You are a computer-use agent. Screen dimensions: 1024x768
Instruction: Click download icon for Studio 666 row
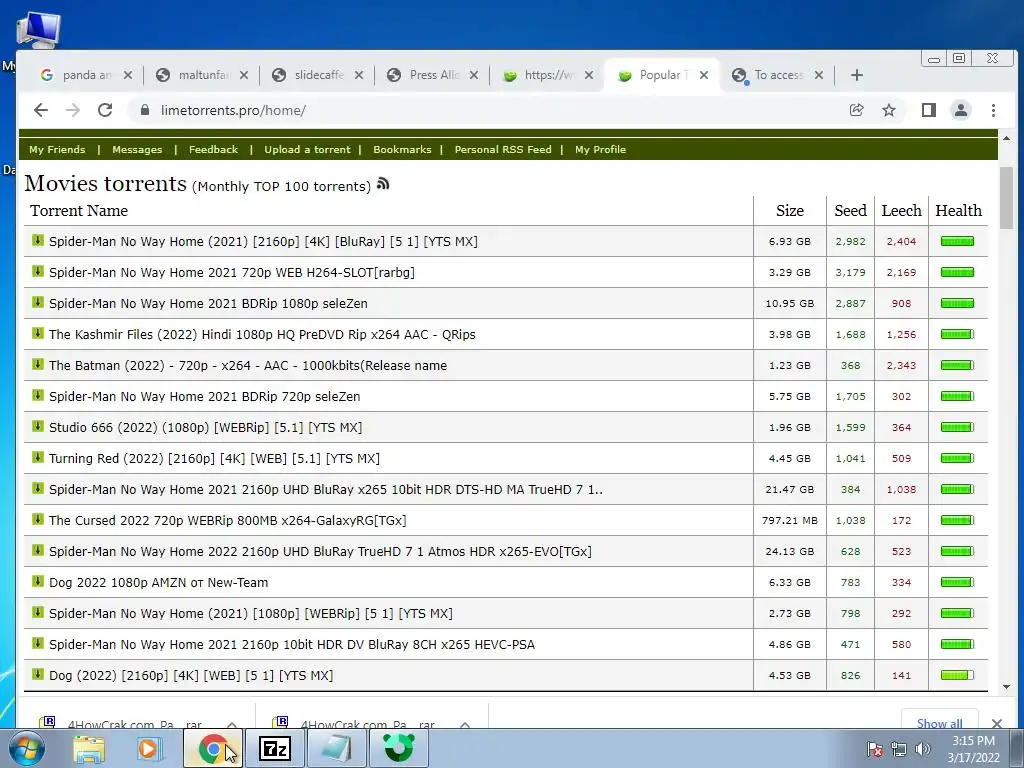pos(38,426)
